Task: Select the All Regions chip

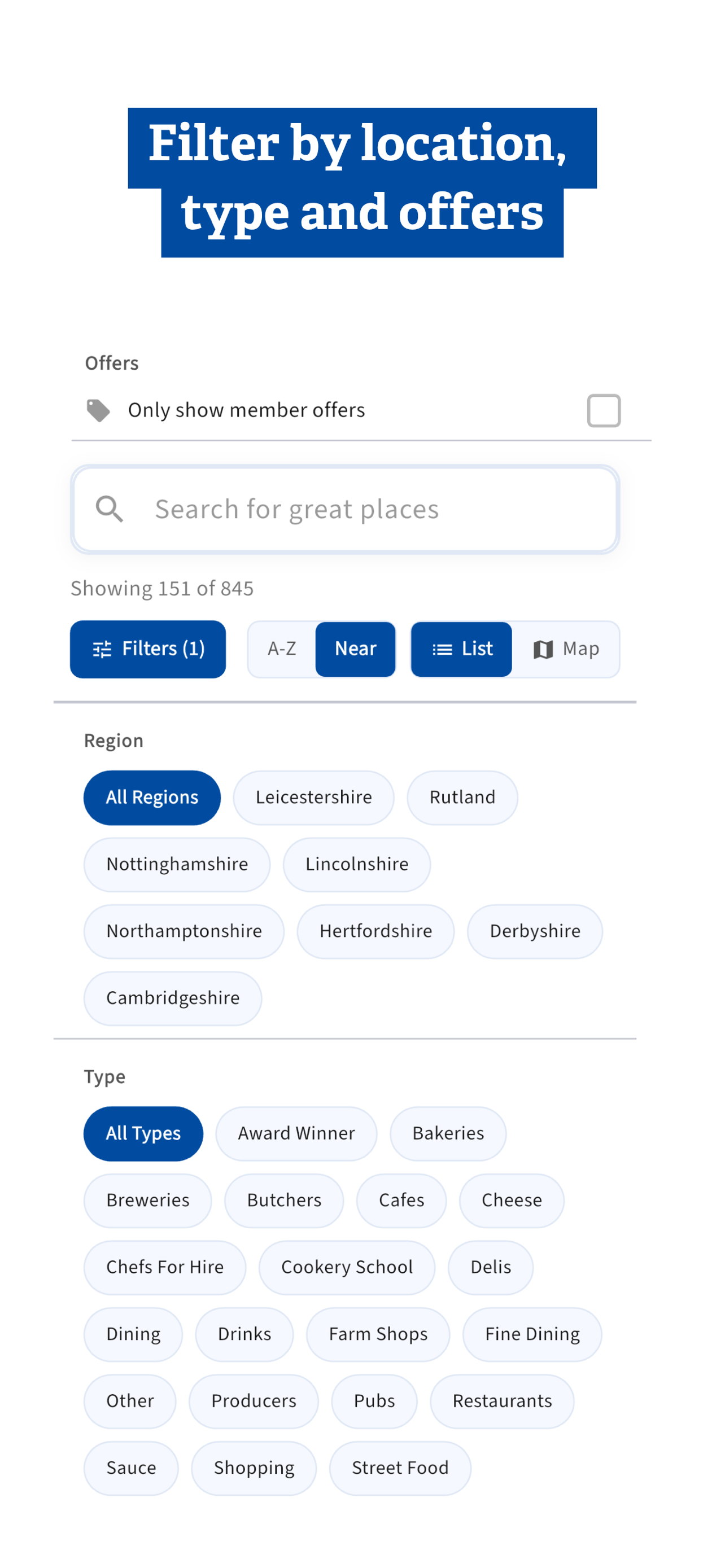Action: tap(152, 798)
